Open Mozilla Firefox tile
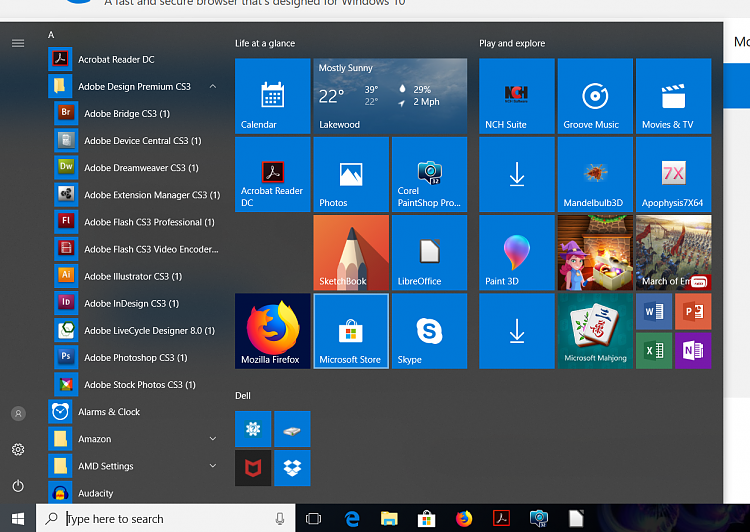 273,331
